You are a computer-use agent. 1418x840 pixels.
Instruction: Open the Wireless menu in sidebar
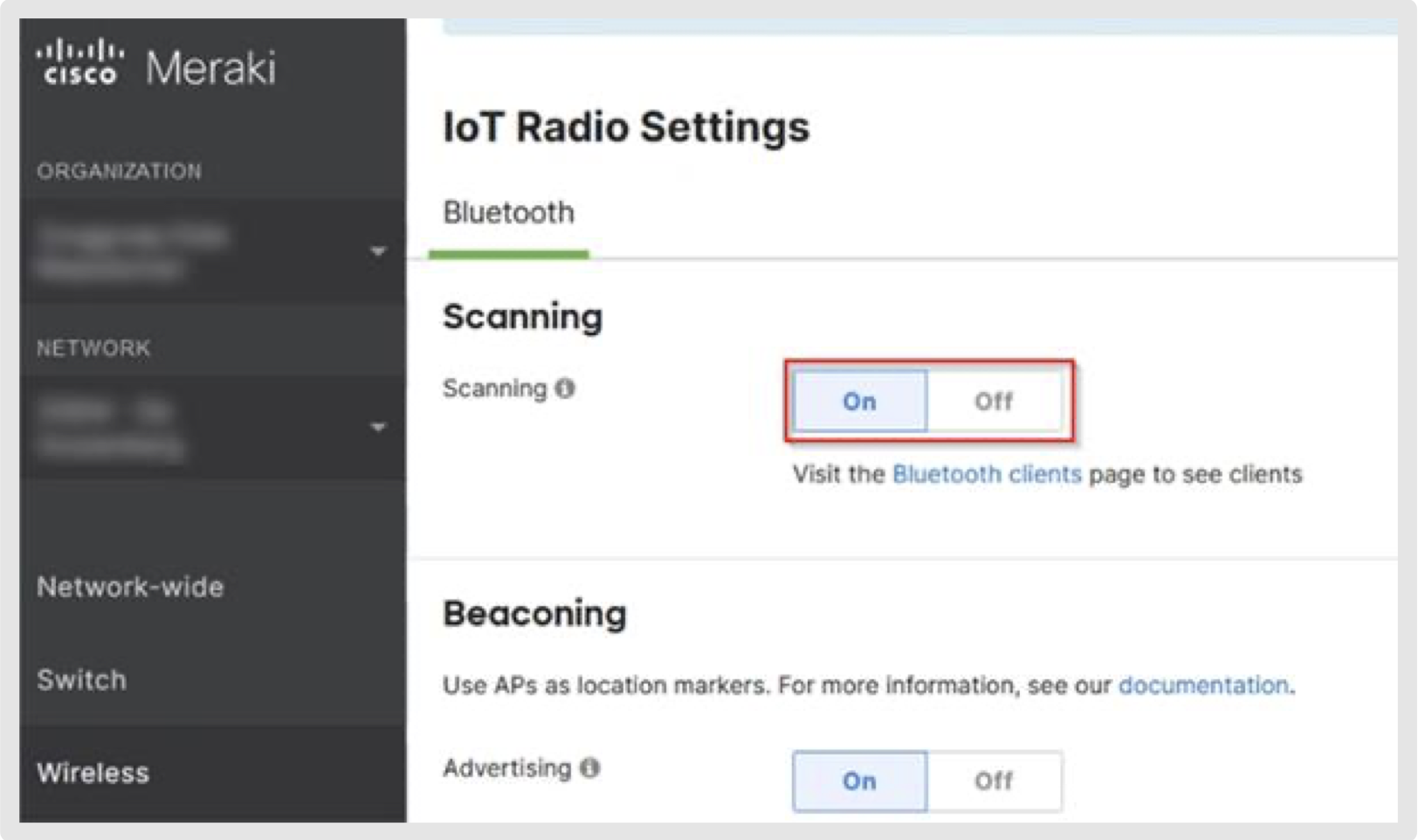pos(93,773)
